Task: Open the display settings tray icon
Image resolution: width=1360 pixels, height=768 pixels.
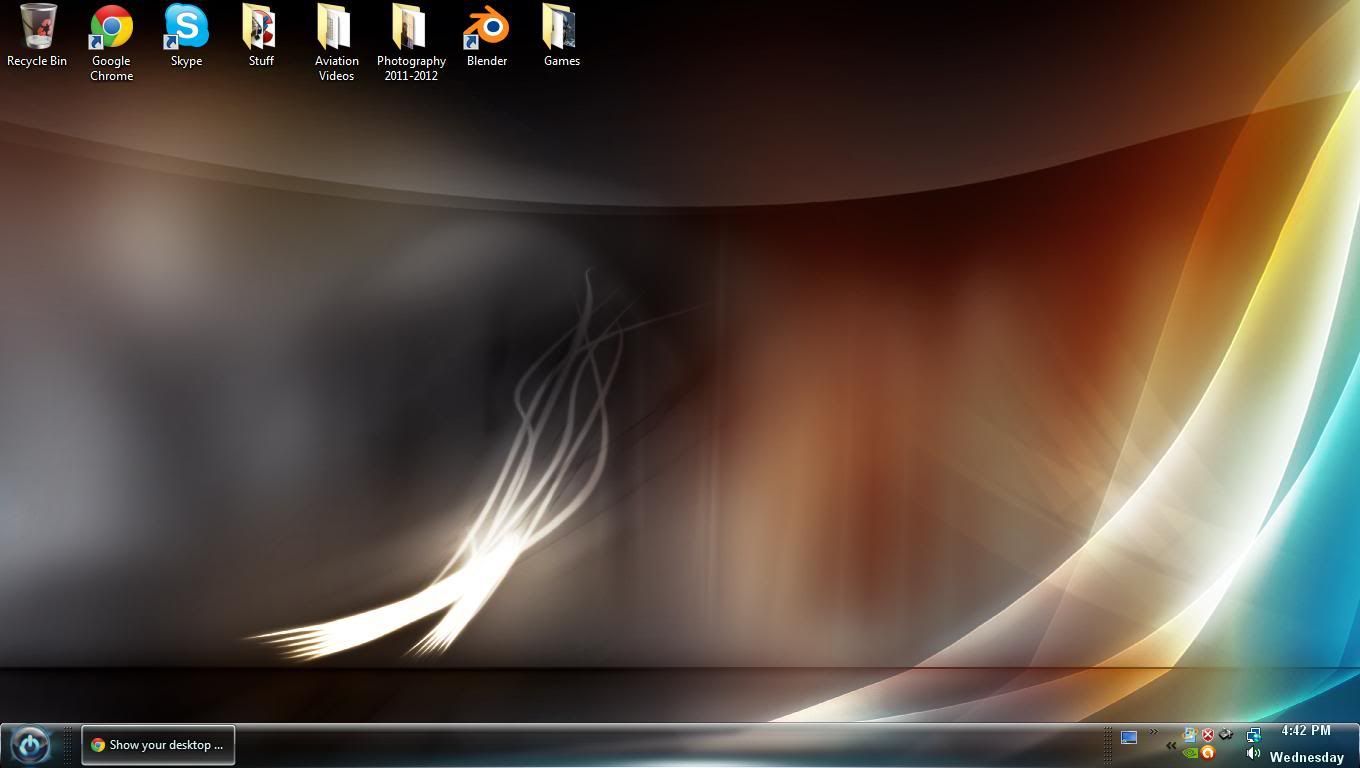Action: point(1129,737)
